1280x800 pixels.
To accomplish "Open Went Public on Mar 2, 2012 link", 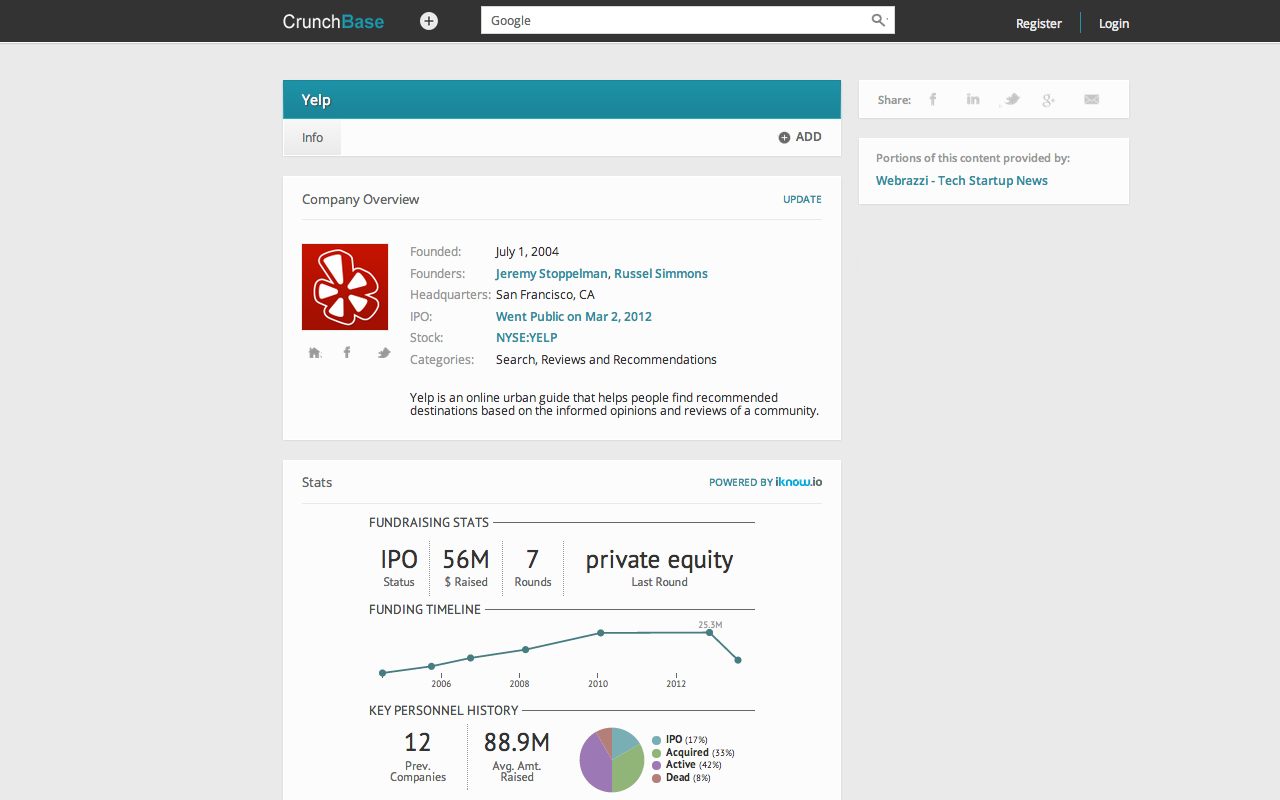I will coord(574,316).
